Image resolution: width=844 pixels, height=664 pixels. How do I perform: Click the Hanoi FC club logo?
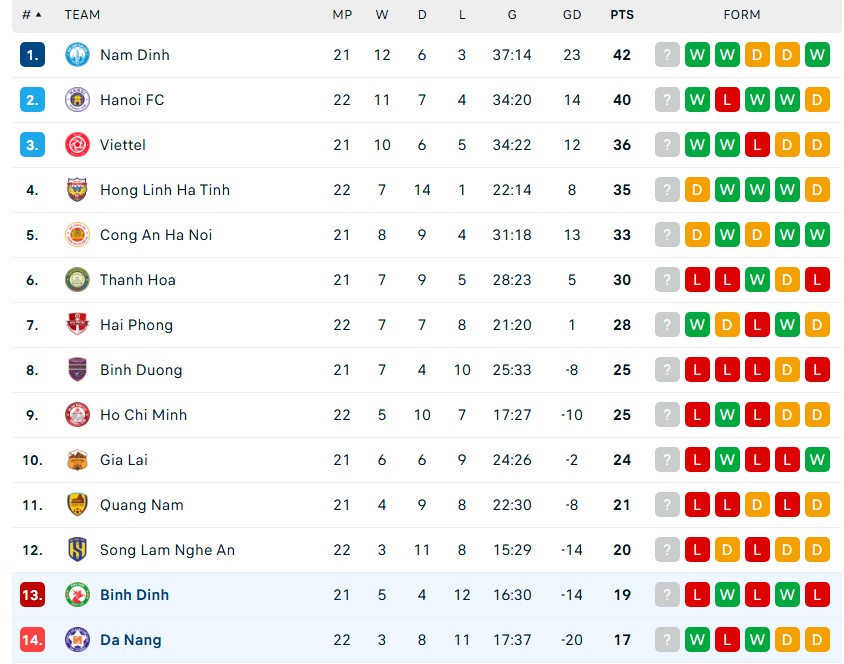[77, 100]
